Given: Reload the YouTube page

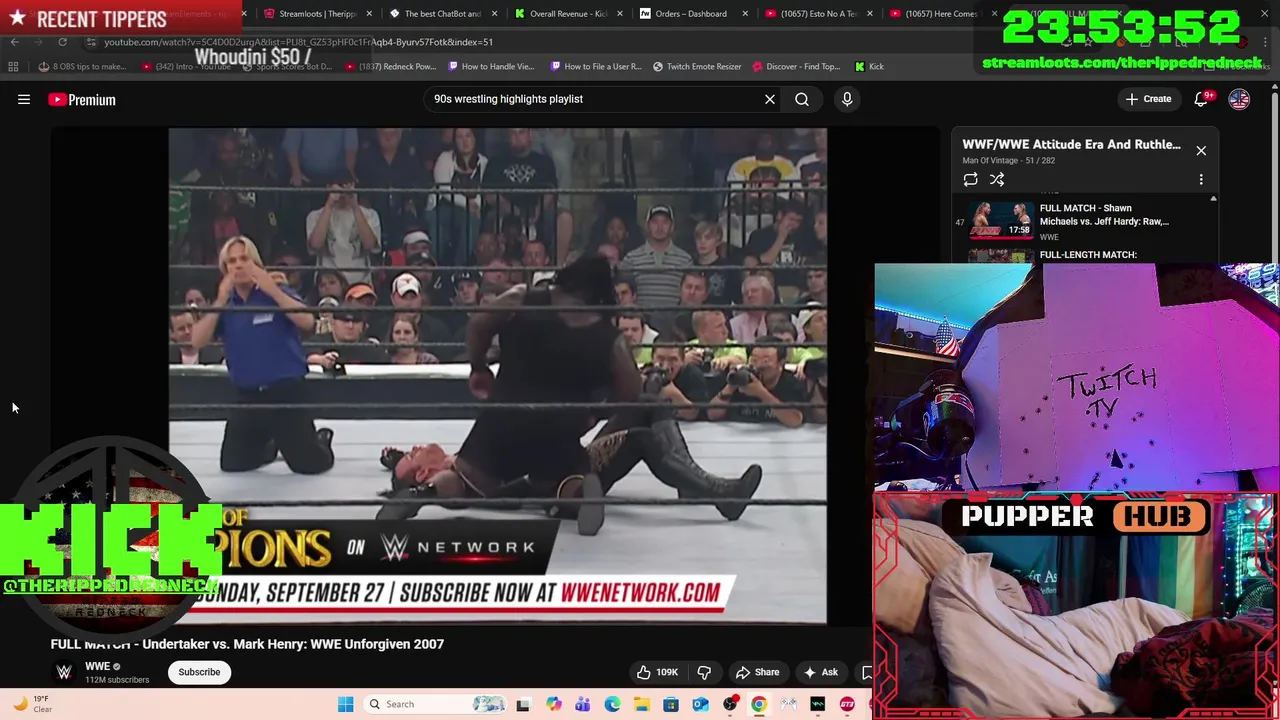Looking at the screenshot, I should [x=62, y=42].
